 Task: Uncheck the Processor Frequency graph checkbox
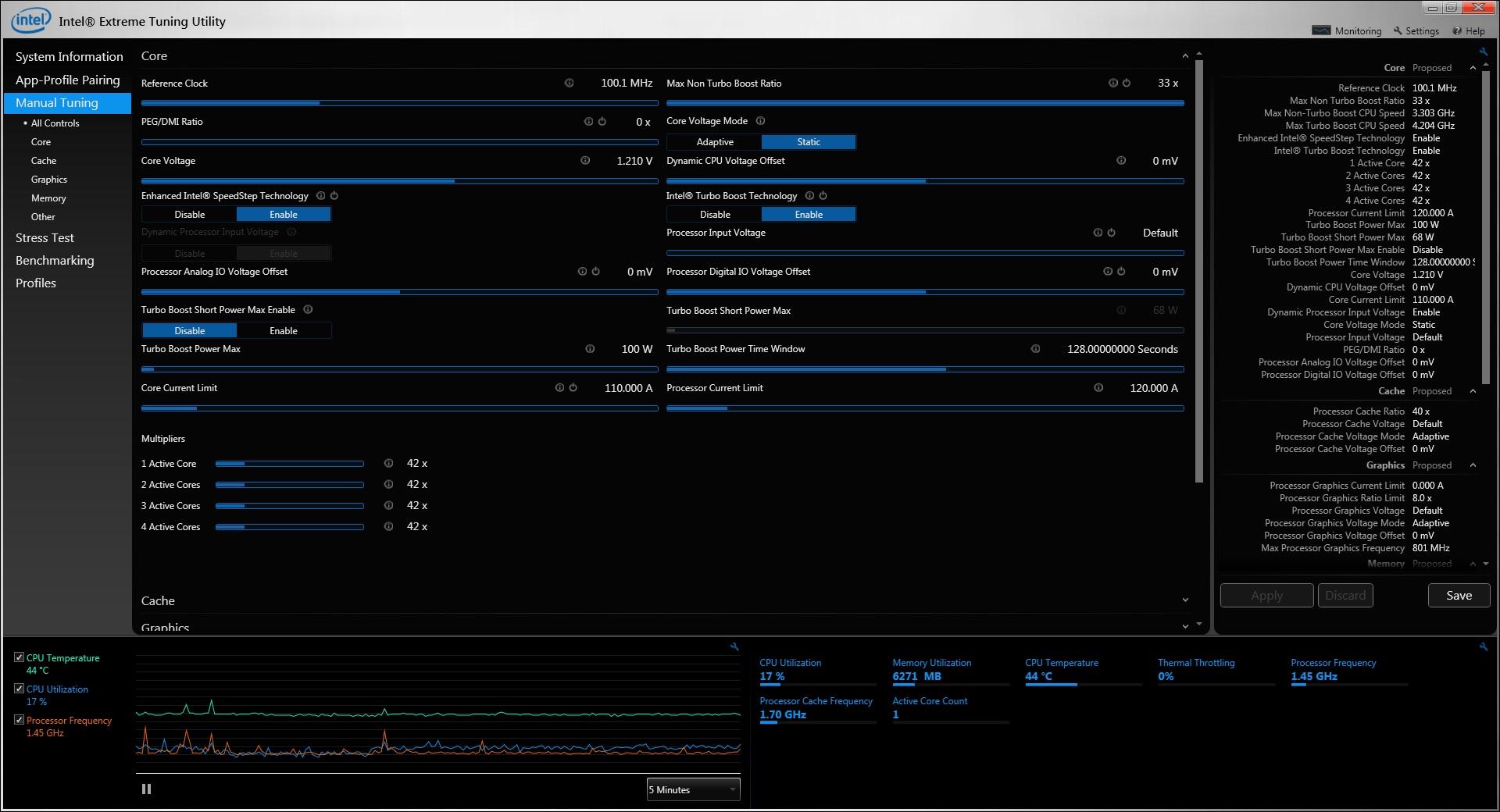pyautogui.click(x=19, y=720)
